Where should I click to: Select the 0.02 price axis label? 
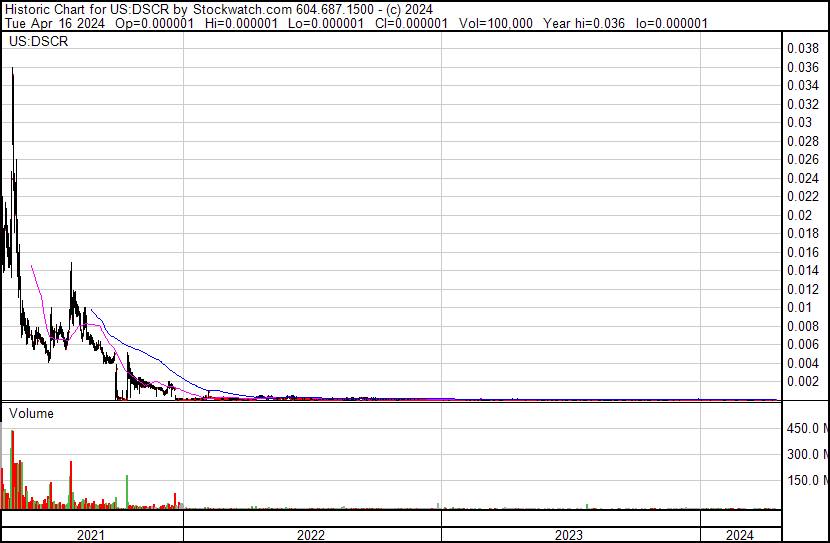click(x=799, y=215)
